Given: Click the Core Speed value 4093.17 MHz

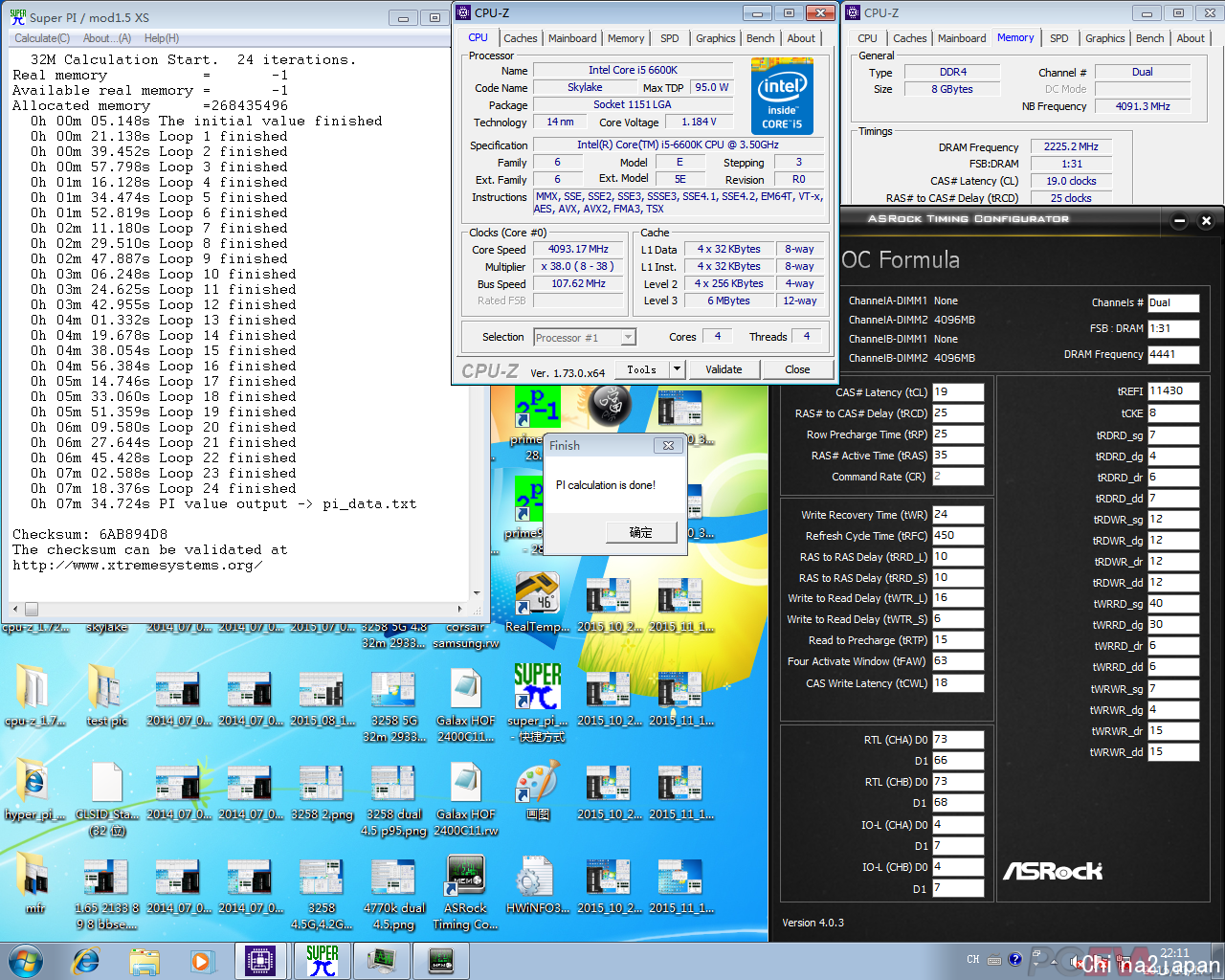Looking at the screenshot, I should pyautogui.click(x=578, y=249).
